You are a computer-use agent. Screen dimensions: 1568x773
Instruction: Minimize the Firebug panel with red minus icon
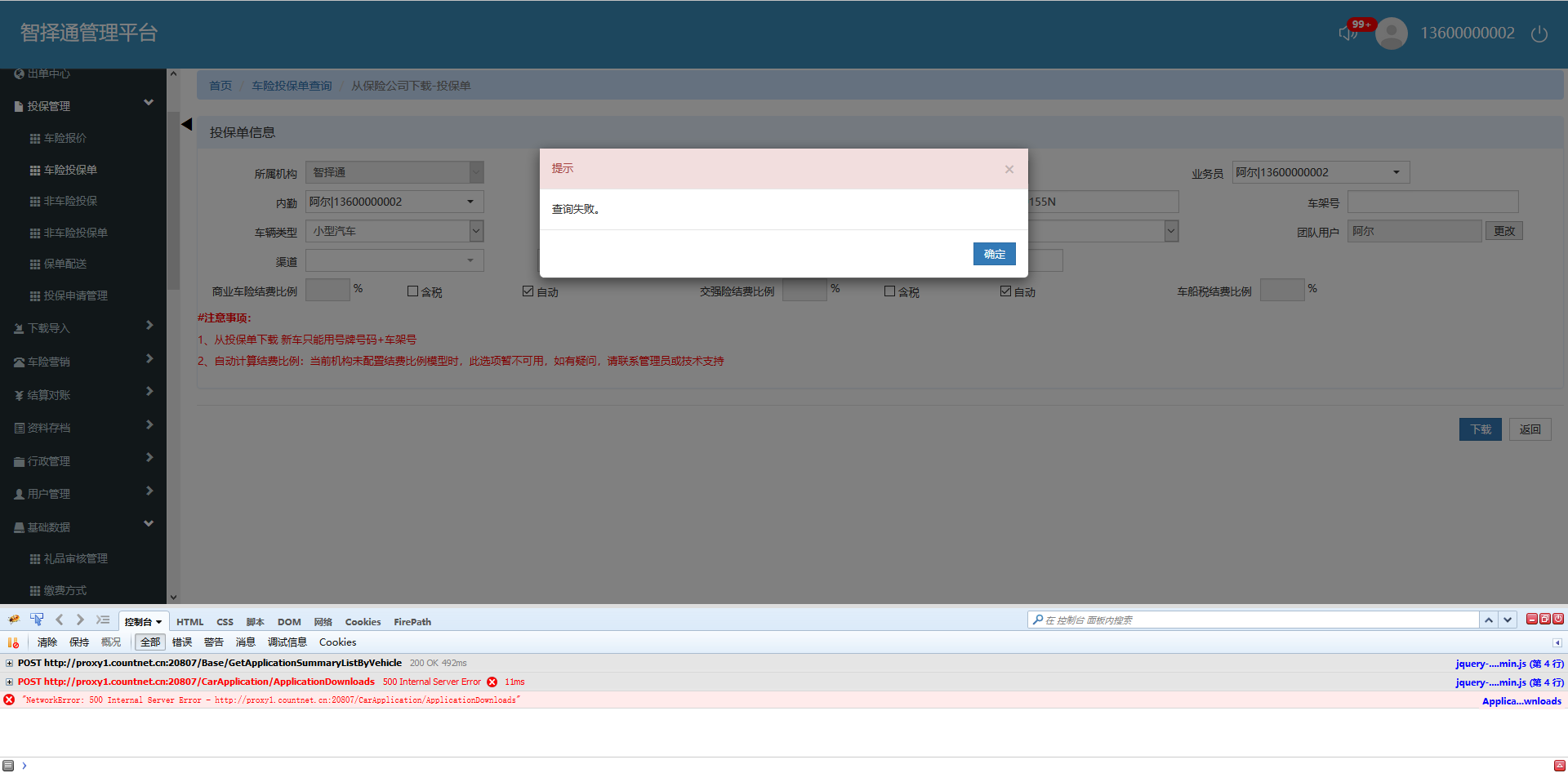[1532, 620]
